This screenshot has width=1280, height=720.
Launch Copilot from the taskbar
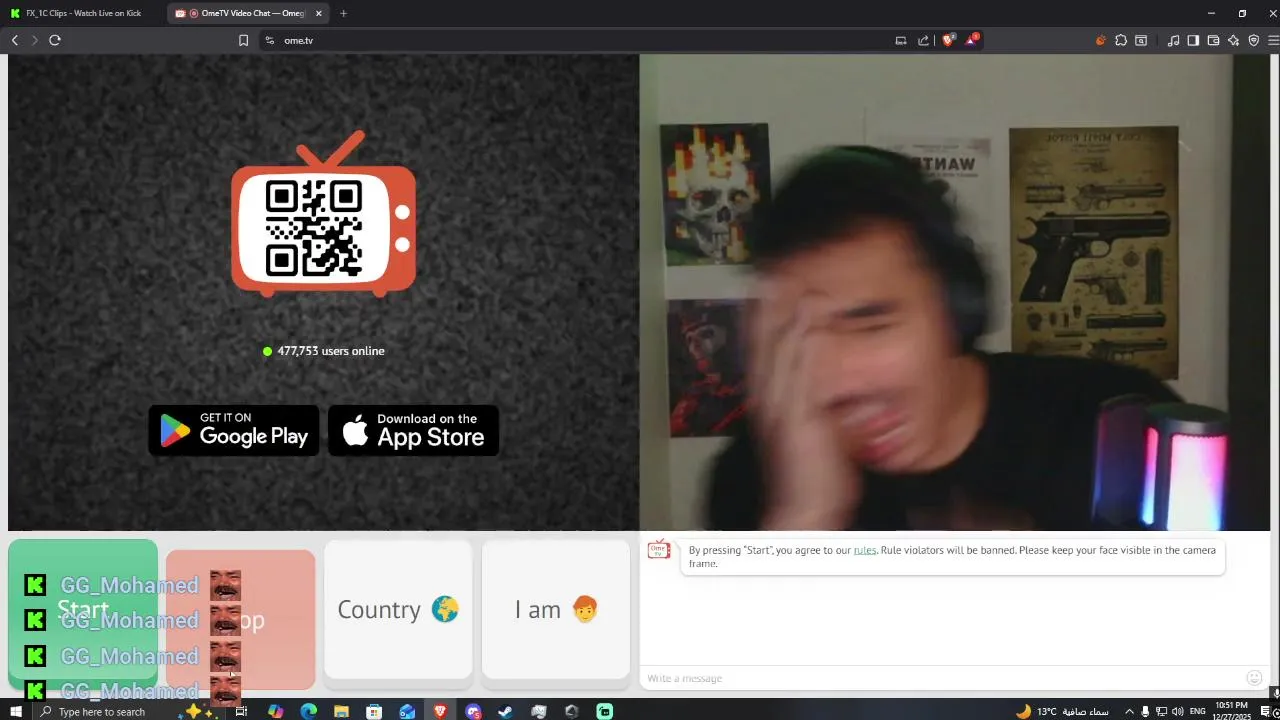click(x=275, y=711)
